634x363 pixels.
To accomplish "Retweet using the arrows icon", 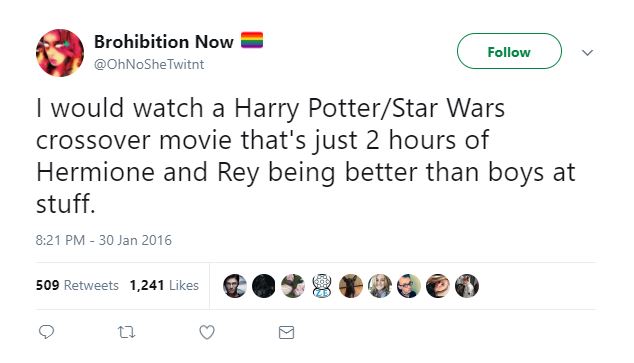I will pyautogui.click(x=126, y=332).
